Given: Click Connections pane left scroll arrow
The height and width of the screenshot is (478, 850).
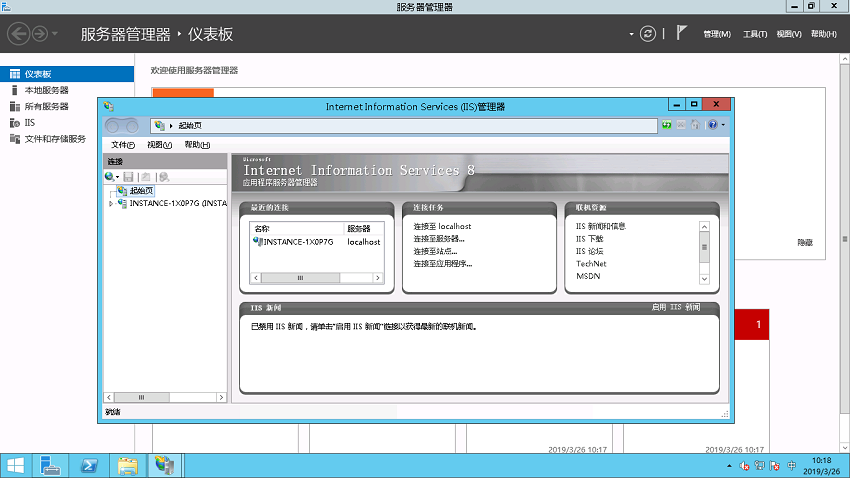Looking at the screenshot, I should pos(109,397).
